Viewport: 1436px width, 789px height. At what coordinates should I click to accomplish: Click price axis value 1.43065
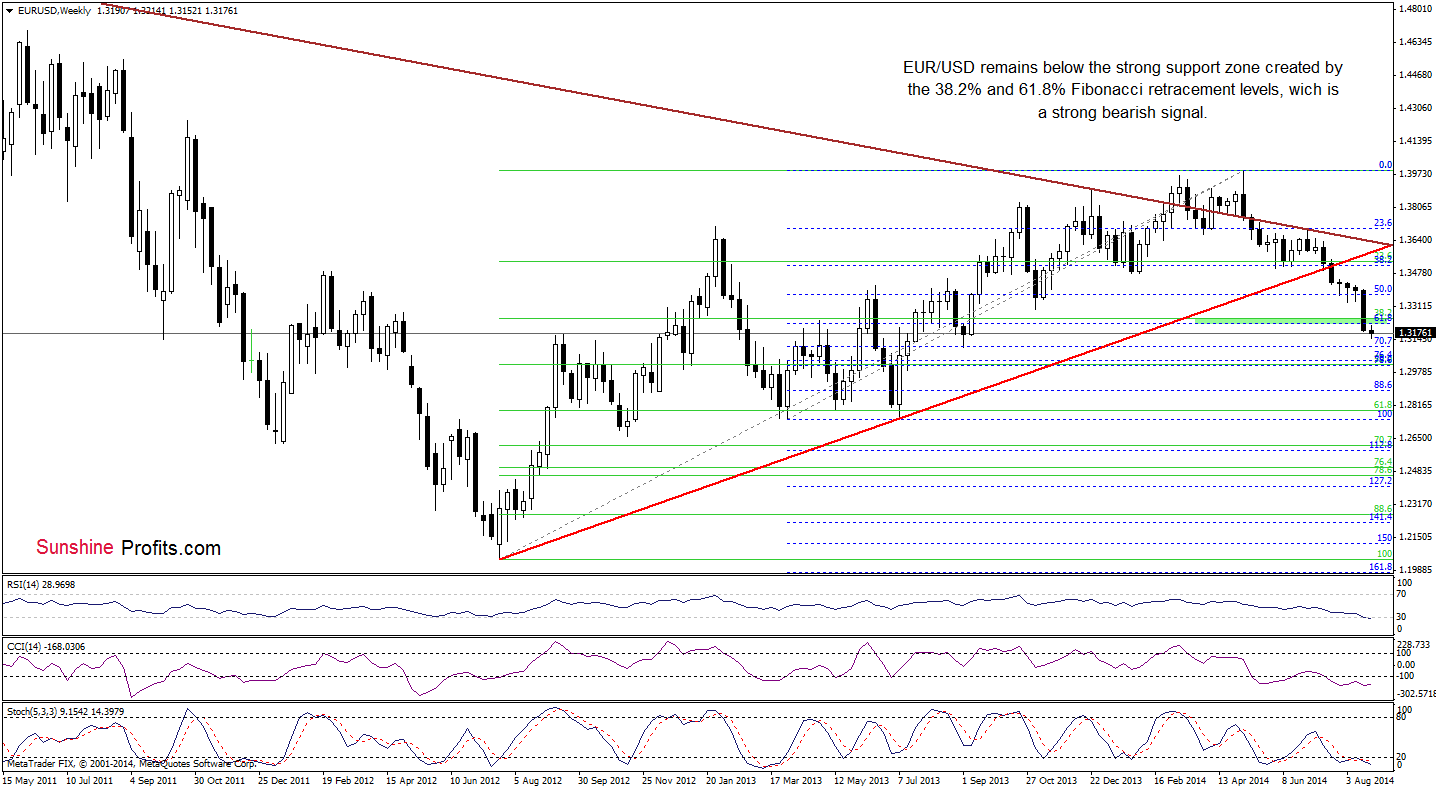(1416, 108)
